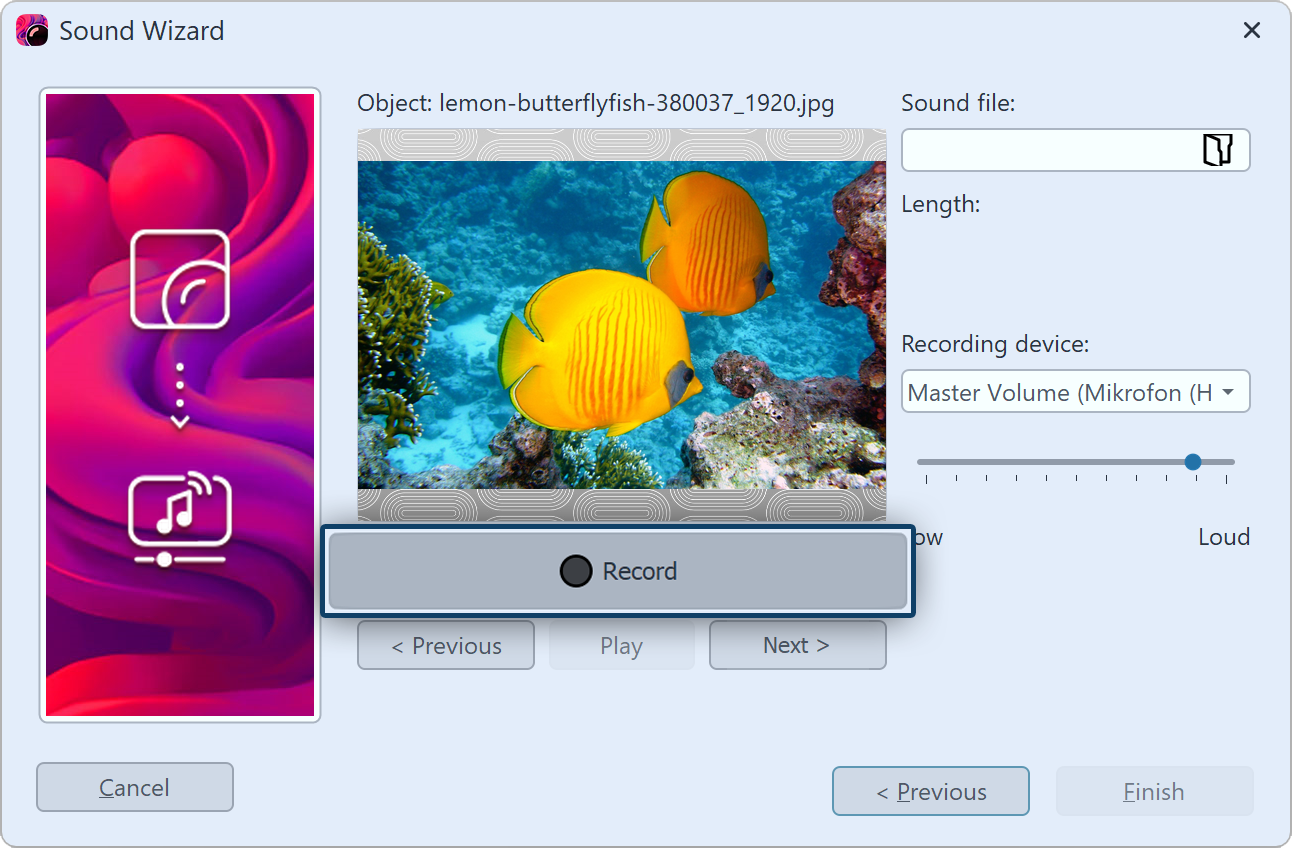1292x848 pixels.
Task: Click the Finish button
Action: point(1153,792)
